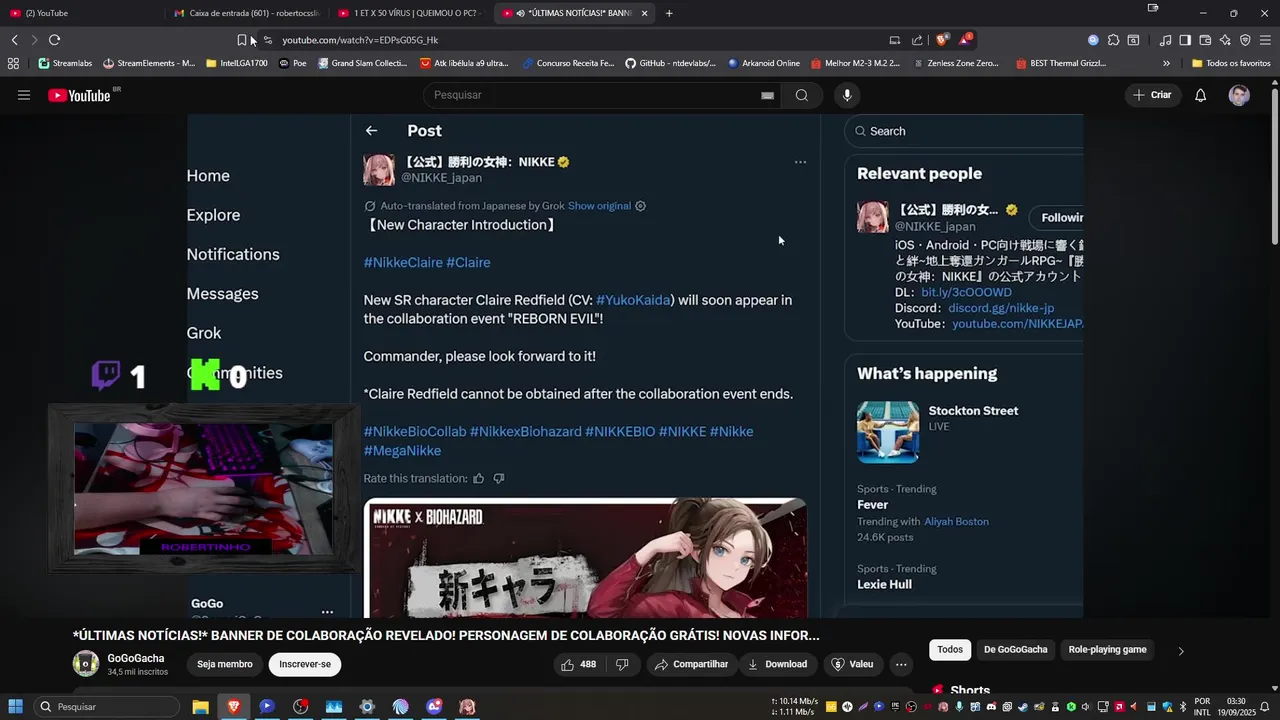Select De GoGoGacha chip
The height and width of the screenshot is (720, 1280).
(x=1015, y=650)
